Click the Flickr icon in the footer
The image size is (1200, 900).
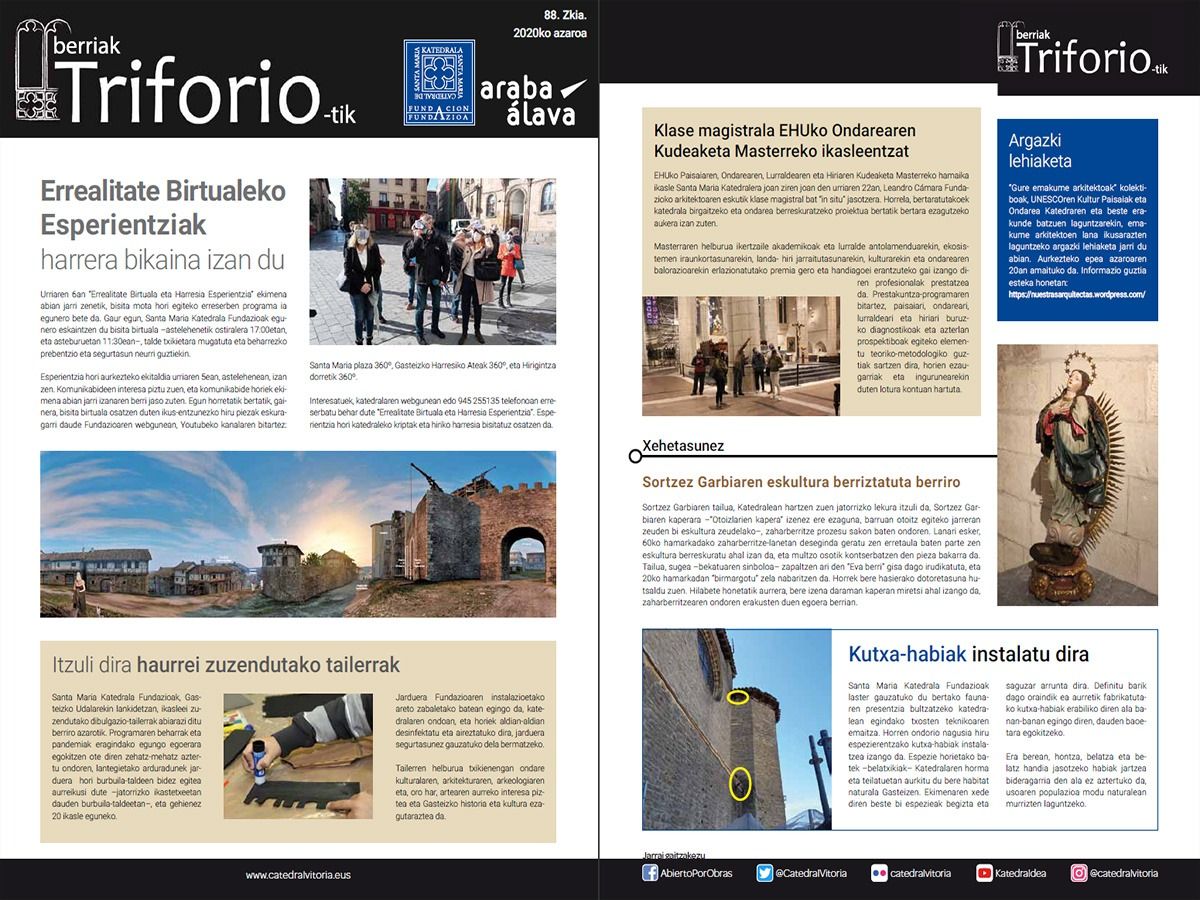[x=879, y=873]
